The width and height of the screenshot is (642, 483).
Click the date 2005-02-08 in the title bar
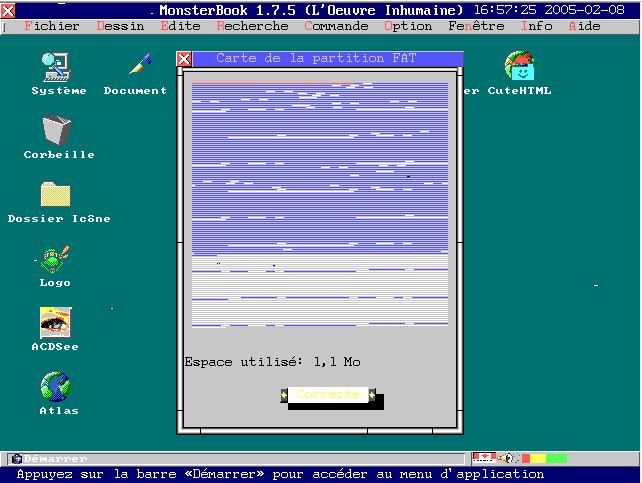pyautogui.click(x=584, y=10)
